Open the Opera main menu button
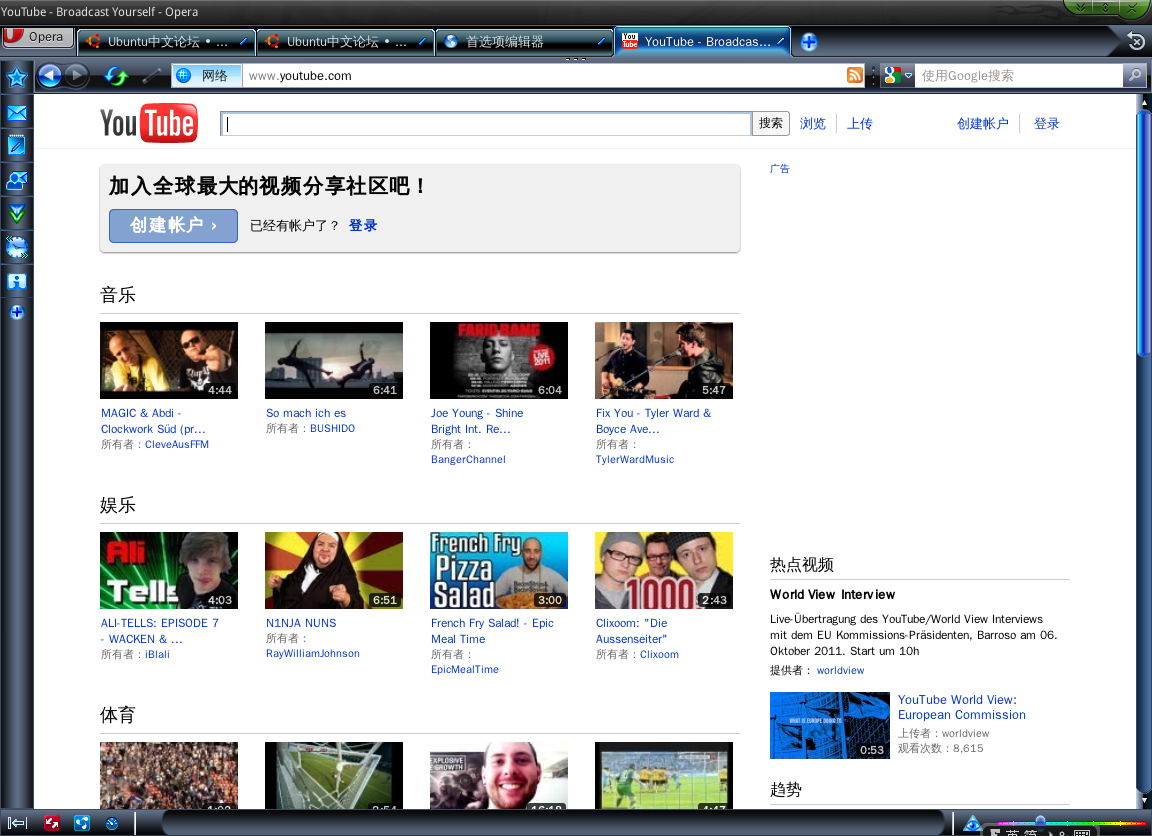Image resolution: width=1152 pixels, height=836 pixels. coord(38,37)
